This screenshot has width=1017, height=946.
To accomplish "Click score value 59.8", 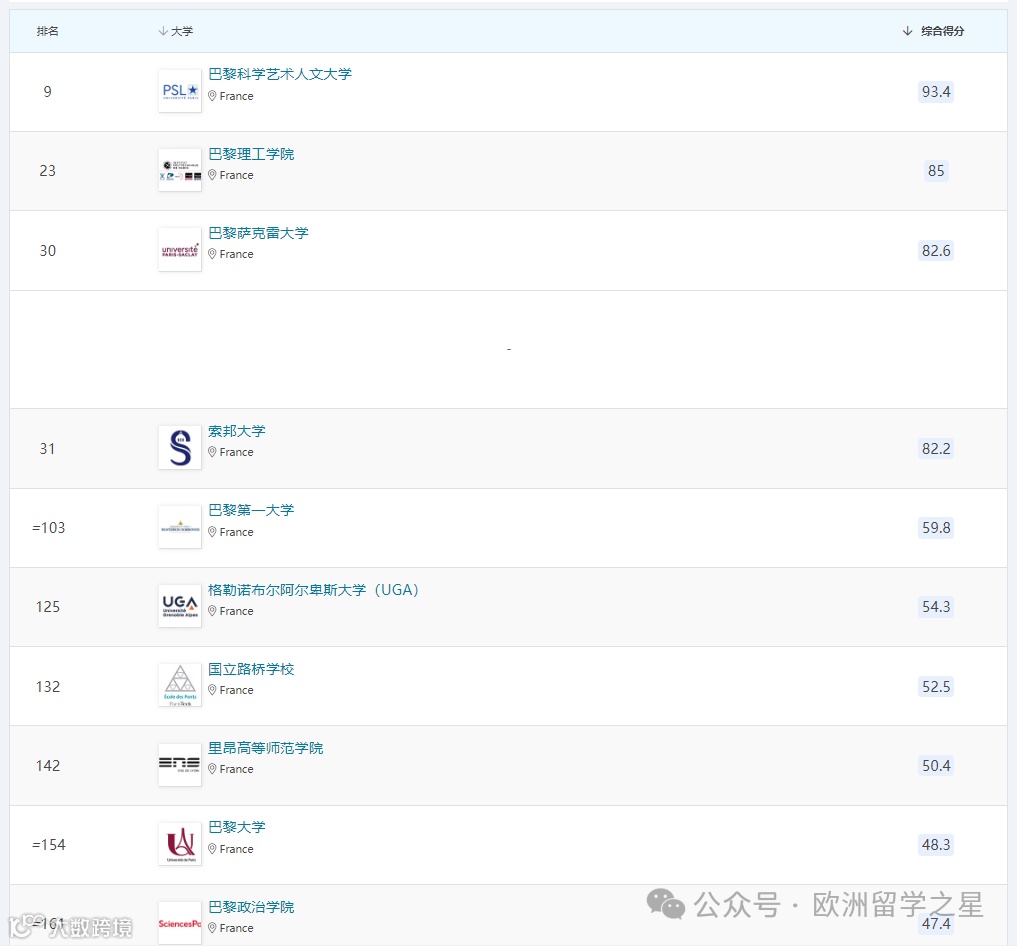I will 936,528.
